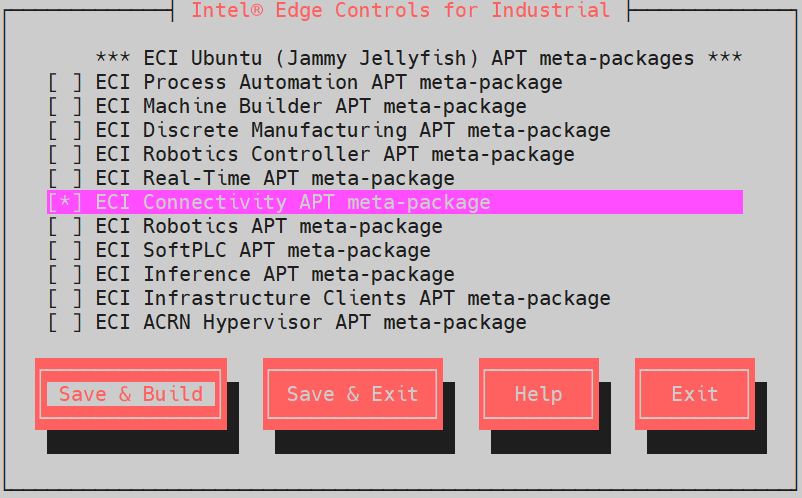
Task: Enable the ECI SoftPLC meta-package checkbox
Action: [65, 251]
